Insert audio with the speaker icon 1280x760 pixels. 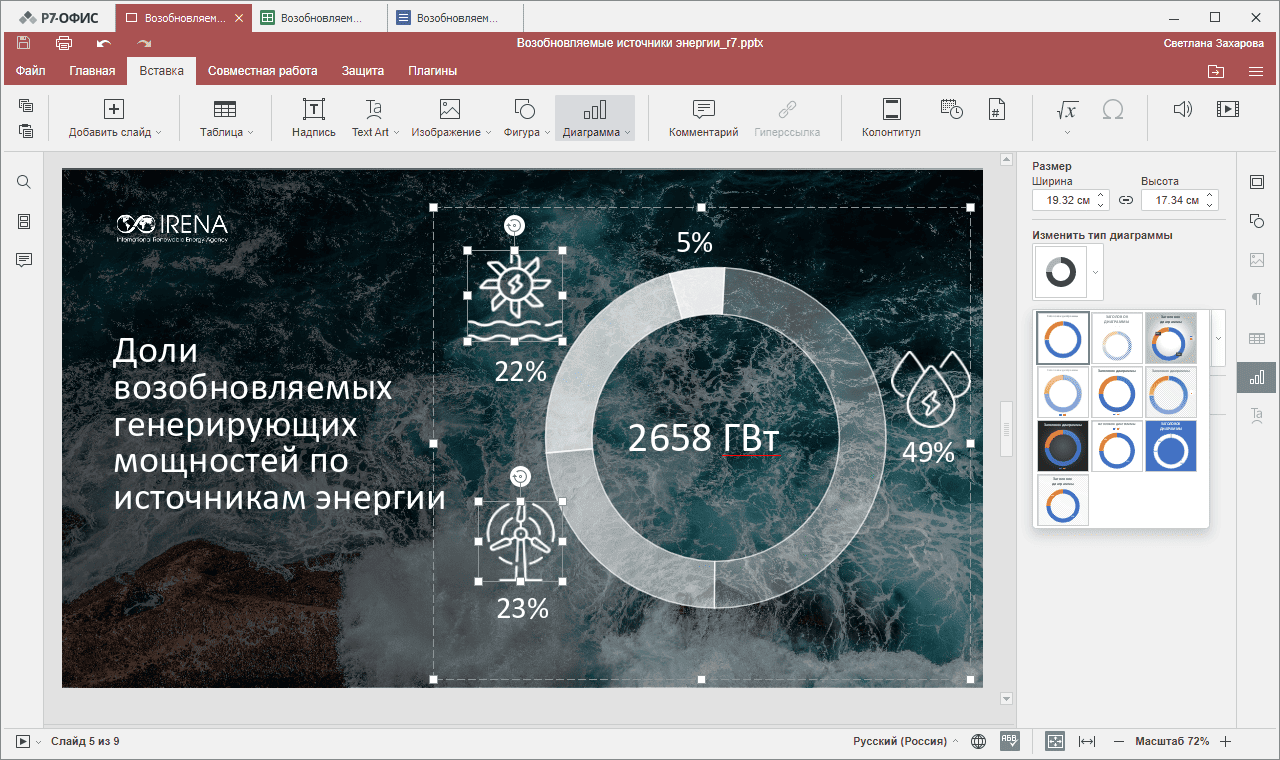[x=1183, y=109]
